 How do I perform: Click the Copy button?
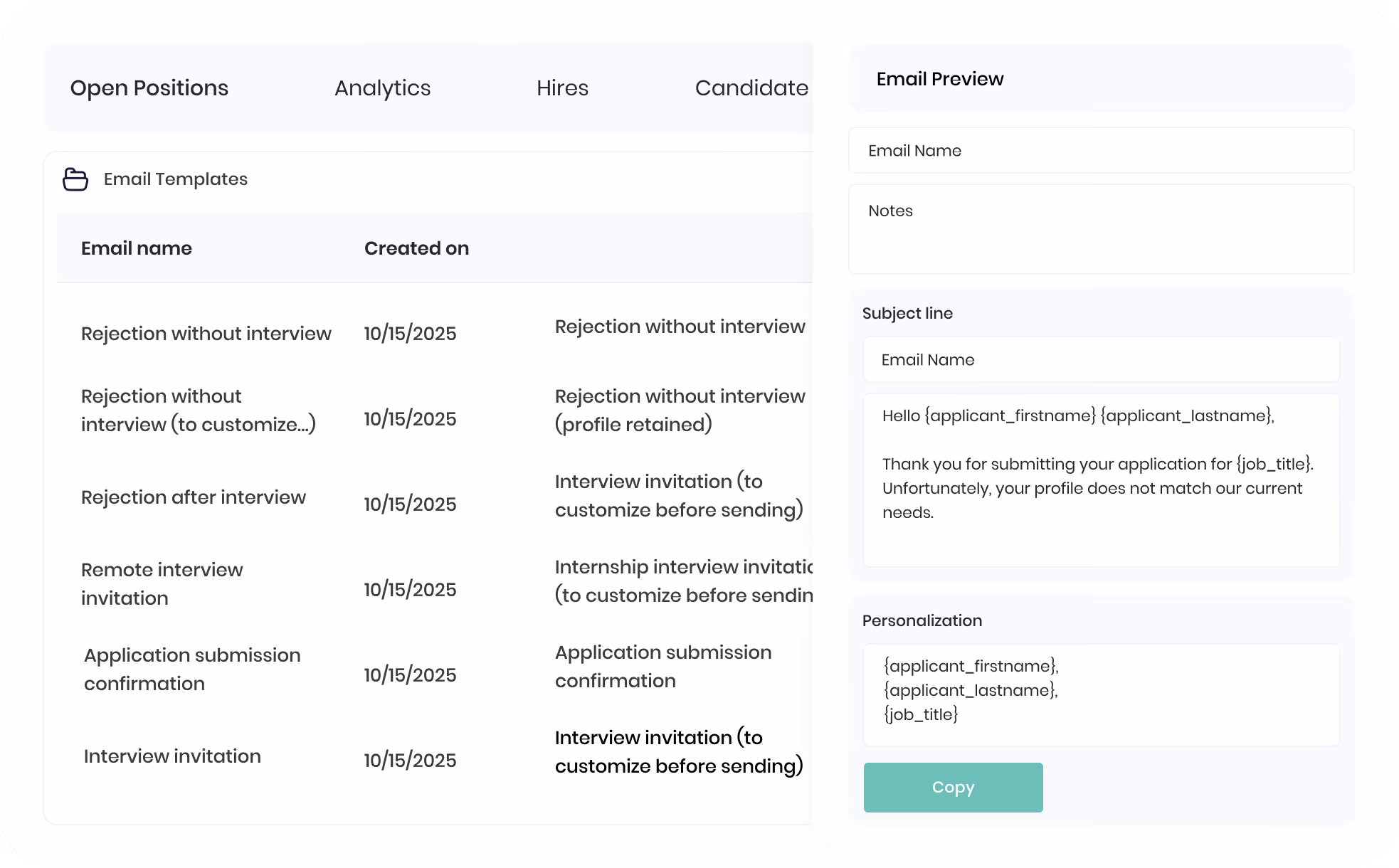coord(953,788)
